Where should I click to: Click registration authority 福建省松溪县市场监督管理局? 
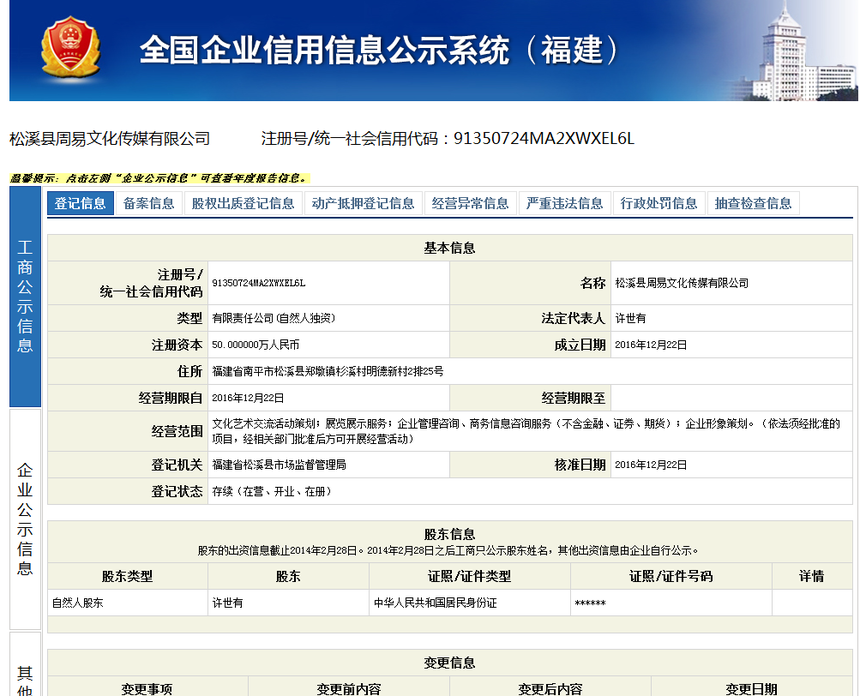click(x=279, y=465)
